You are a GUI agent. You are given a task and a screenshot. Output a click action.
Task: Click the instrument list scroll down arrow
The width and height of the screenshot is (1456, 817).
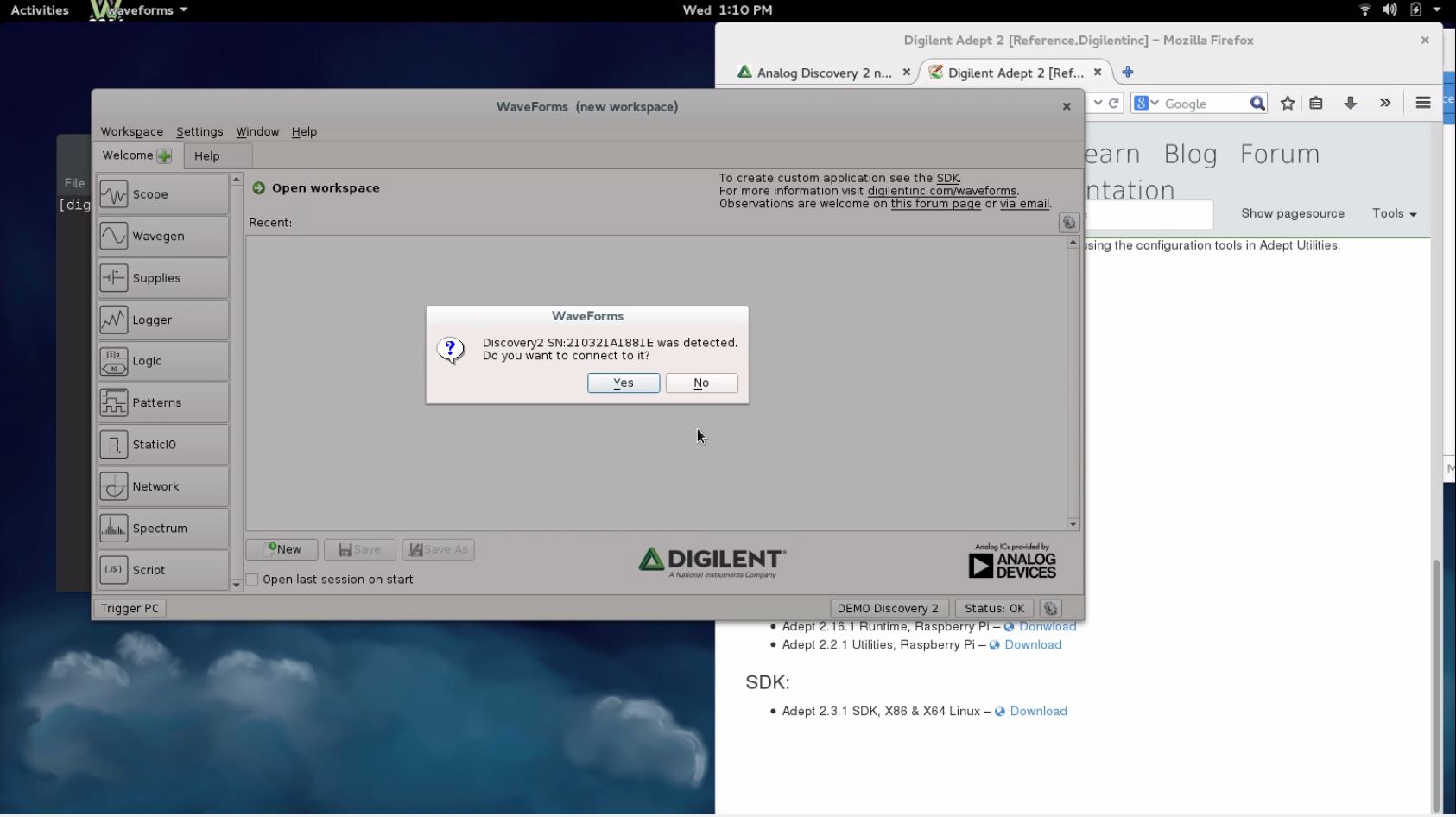[237, 585]
